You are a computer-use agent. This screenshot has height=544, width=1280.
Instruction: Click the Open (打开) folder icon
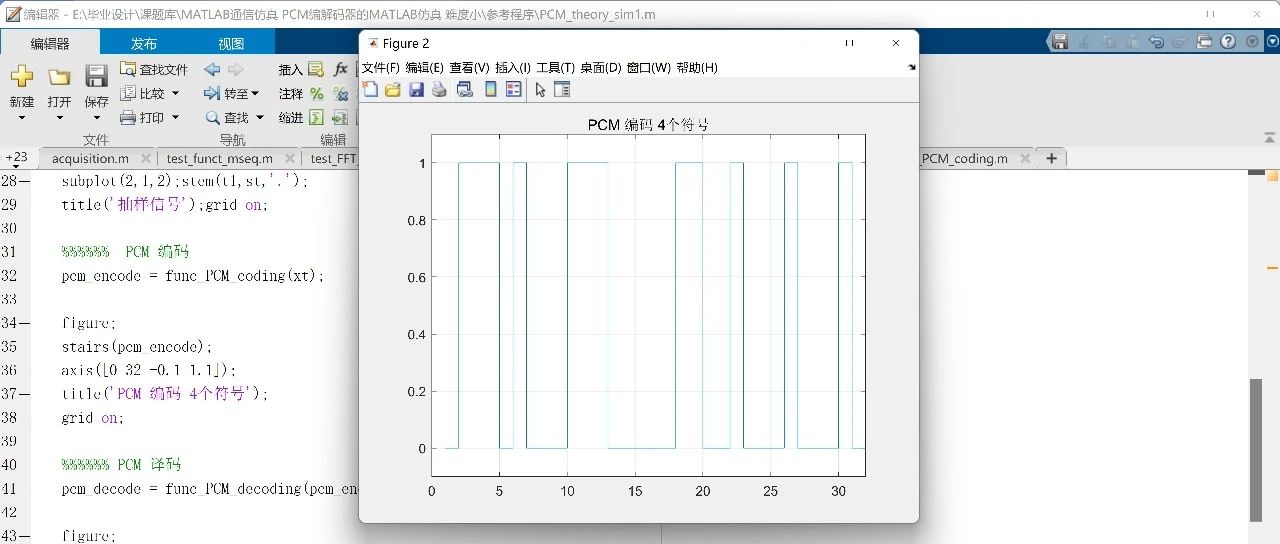59,77
